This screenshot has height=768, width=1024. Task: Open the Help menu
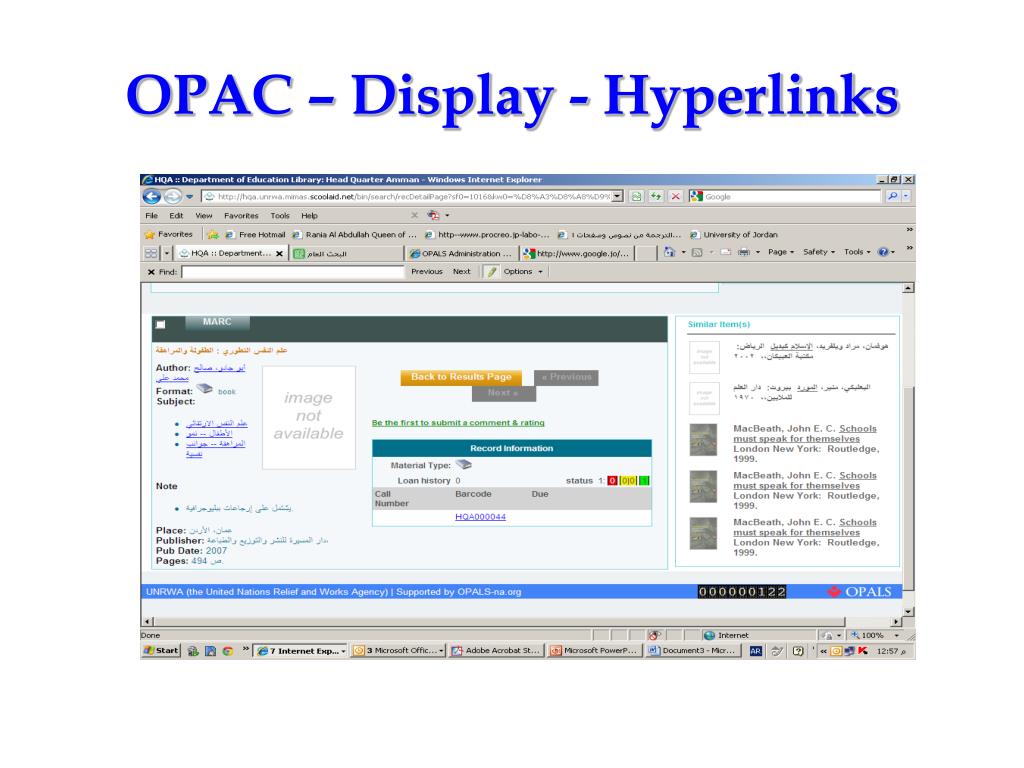(x=309, y=216)
